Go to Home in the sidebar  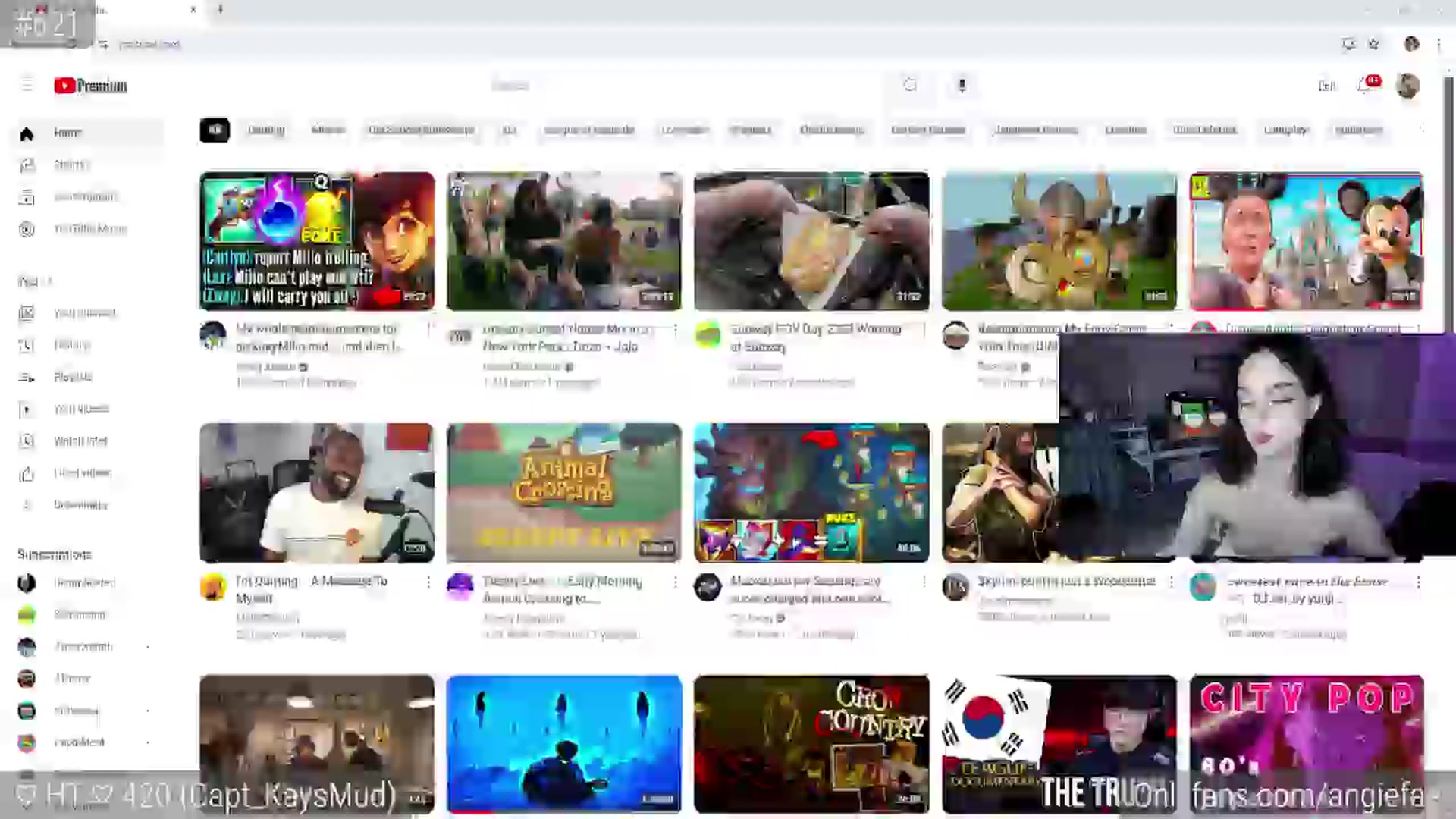click(x=89, y=133)
